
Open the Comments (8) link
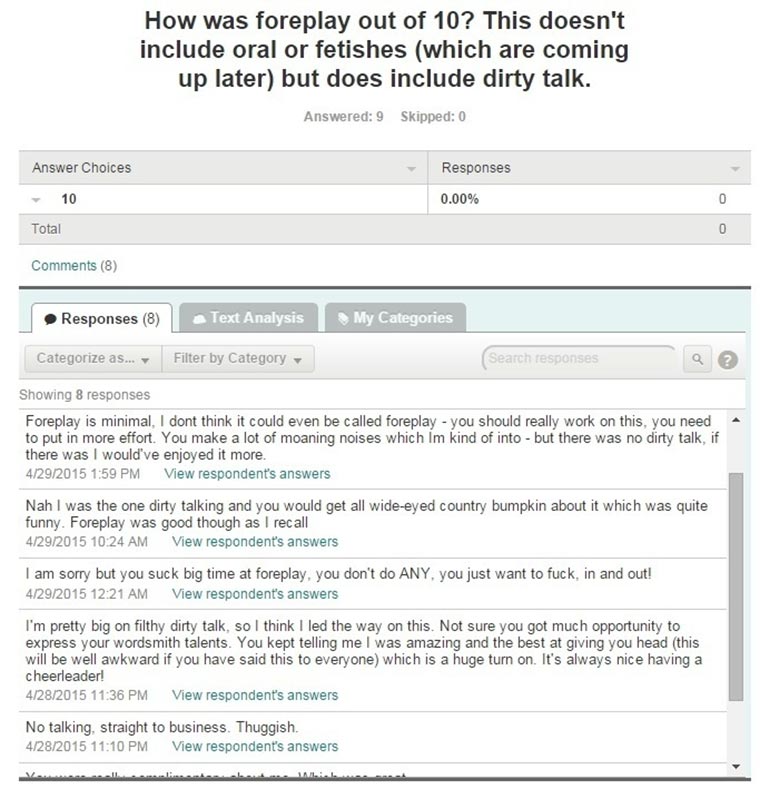tap(74, 265)
